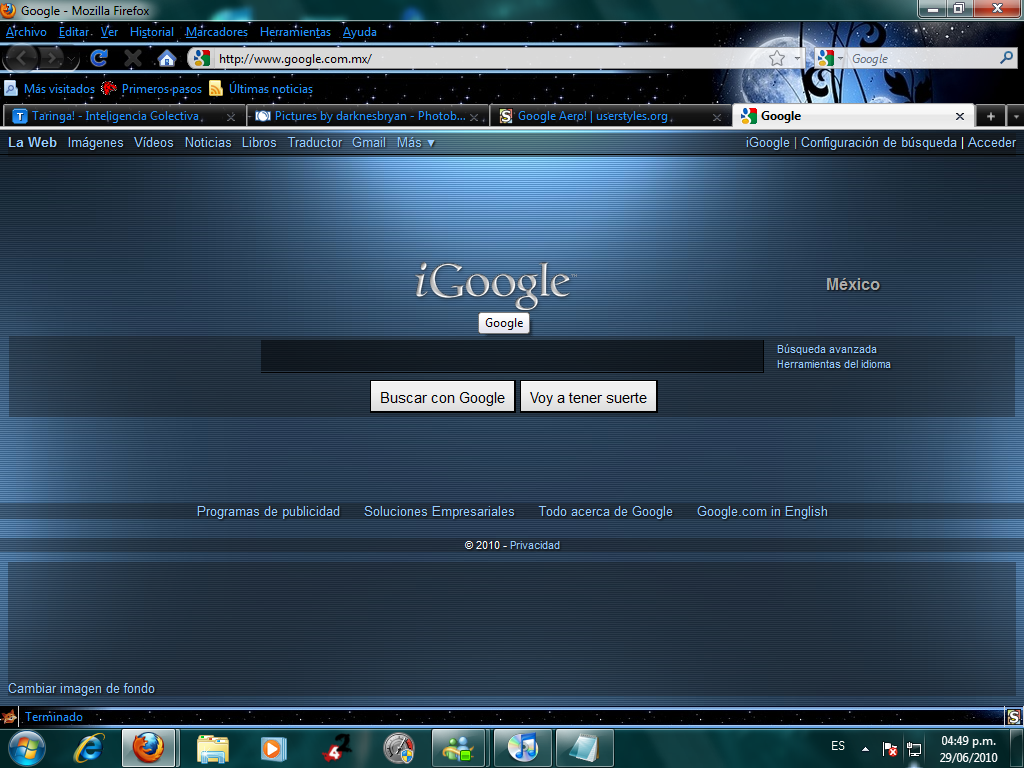Image resolution: width=1024 pixels, height=768 pixels.
Task: Click the search bar magnifier icon
Action: point(1006,58)
